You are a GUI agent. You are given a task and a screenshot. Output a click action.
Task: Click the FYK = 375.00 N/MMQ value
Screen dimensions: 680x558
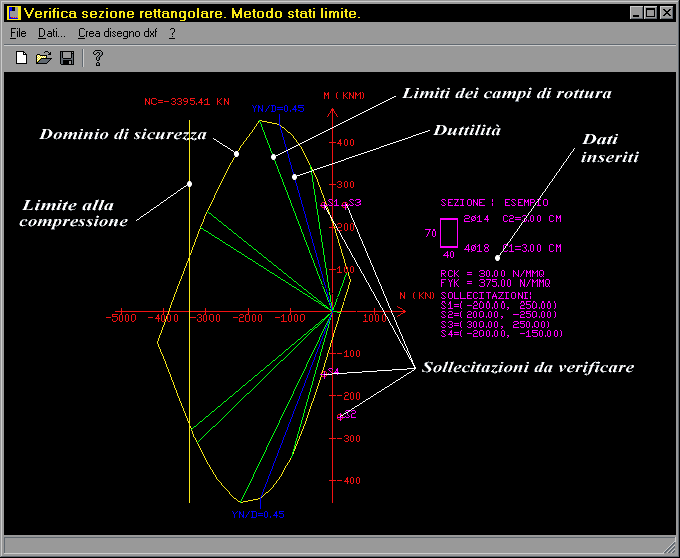(x=495, y=283)
